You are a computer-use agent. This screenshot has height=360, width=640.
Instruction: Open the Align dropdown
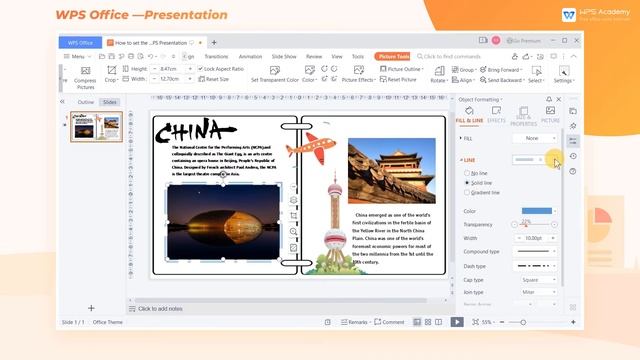click(x=463, y=80)
